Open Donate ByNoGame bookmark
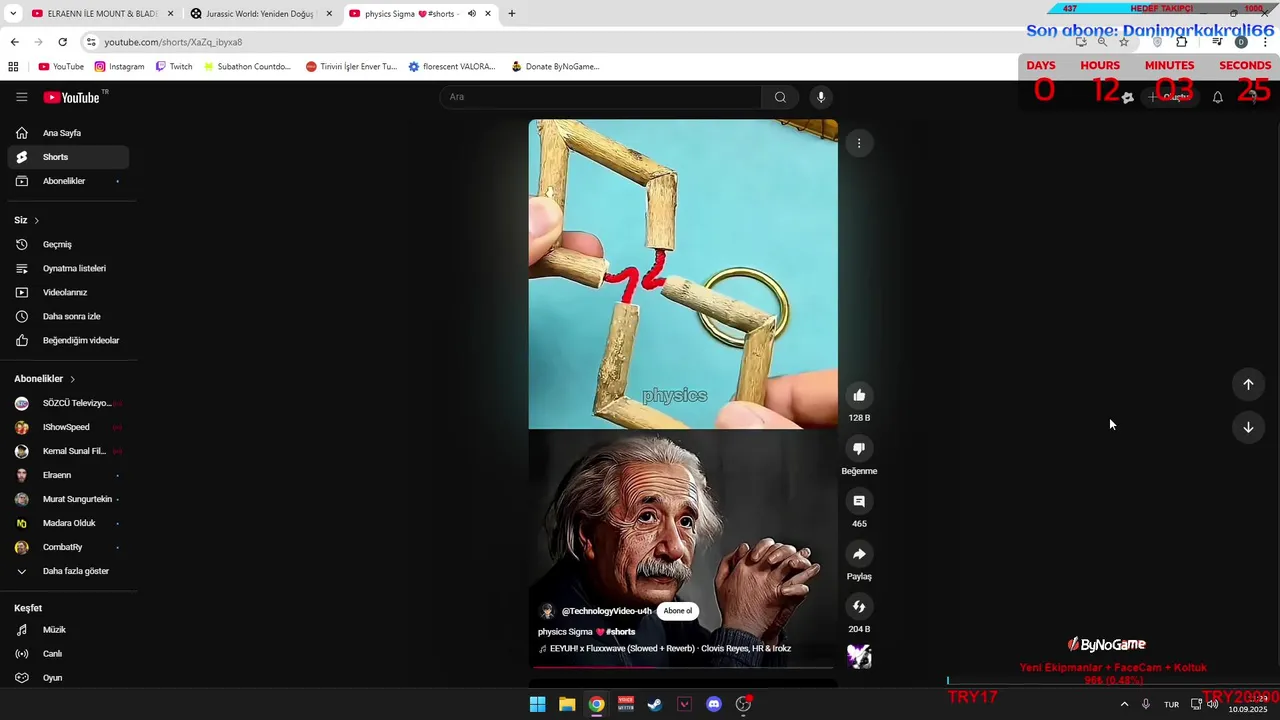The width and height of the screenshot is (1280, 720). [555, 66]
